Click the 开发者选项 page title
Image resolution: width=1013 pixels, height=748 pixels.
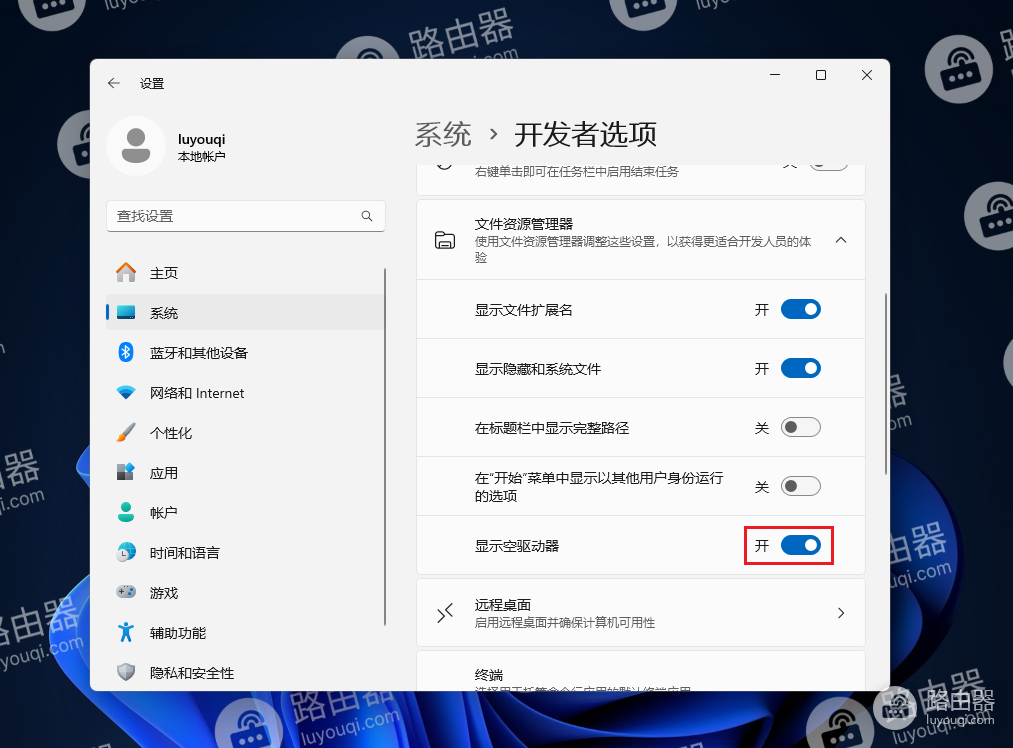(585, 134)
